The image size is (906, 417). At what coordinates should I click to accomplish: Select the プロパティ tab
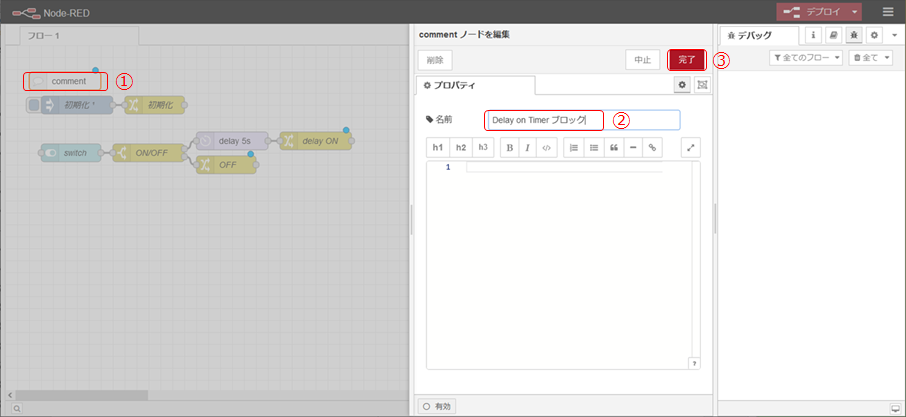click(x=475, y=86)
